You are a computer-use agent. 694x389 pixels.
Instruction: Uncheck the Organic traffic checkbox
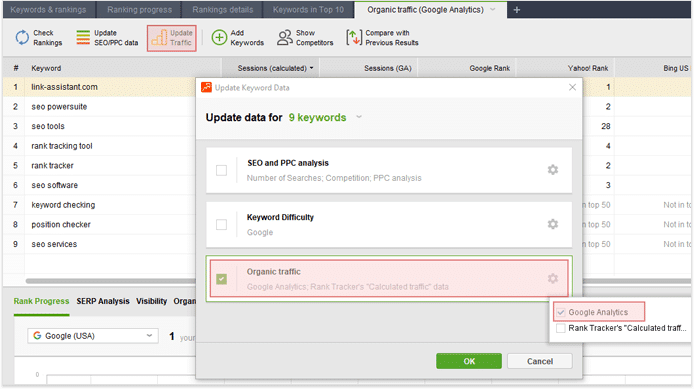coord(221,279)
